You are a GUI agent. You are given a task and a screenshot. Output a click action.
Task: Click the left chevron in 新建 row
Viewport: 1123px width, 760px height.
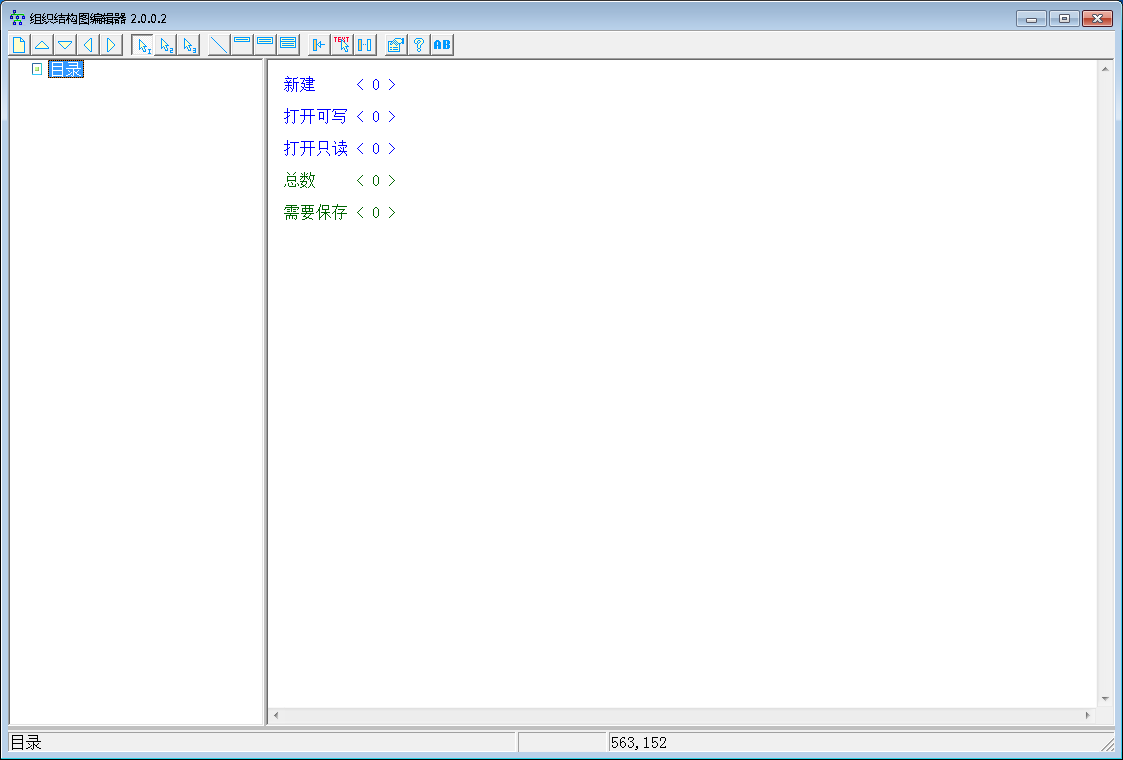tap(360, 85)
